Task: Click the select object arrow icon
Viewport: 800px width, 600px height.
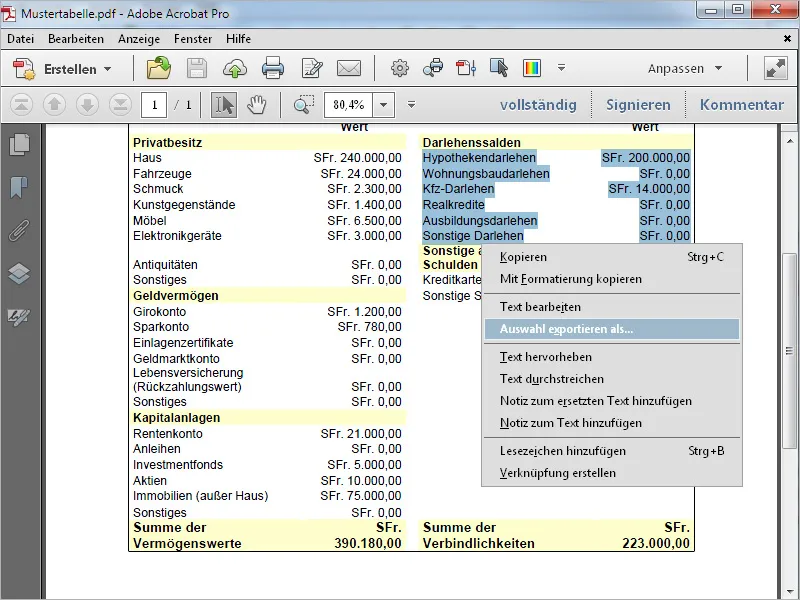Action: tap(498, 68)
